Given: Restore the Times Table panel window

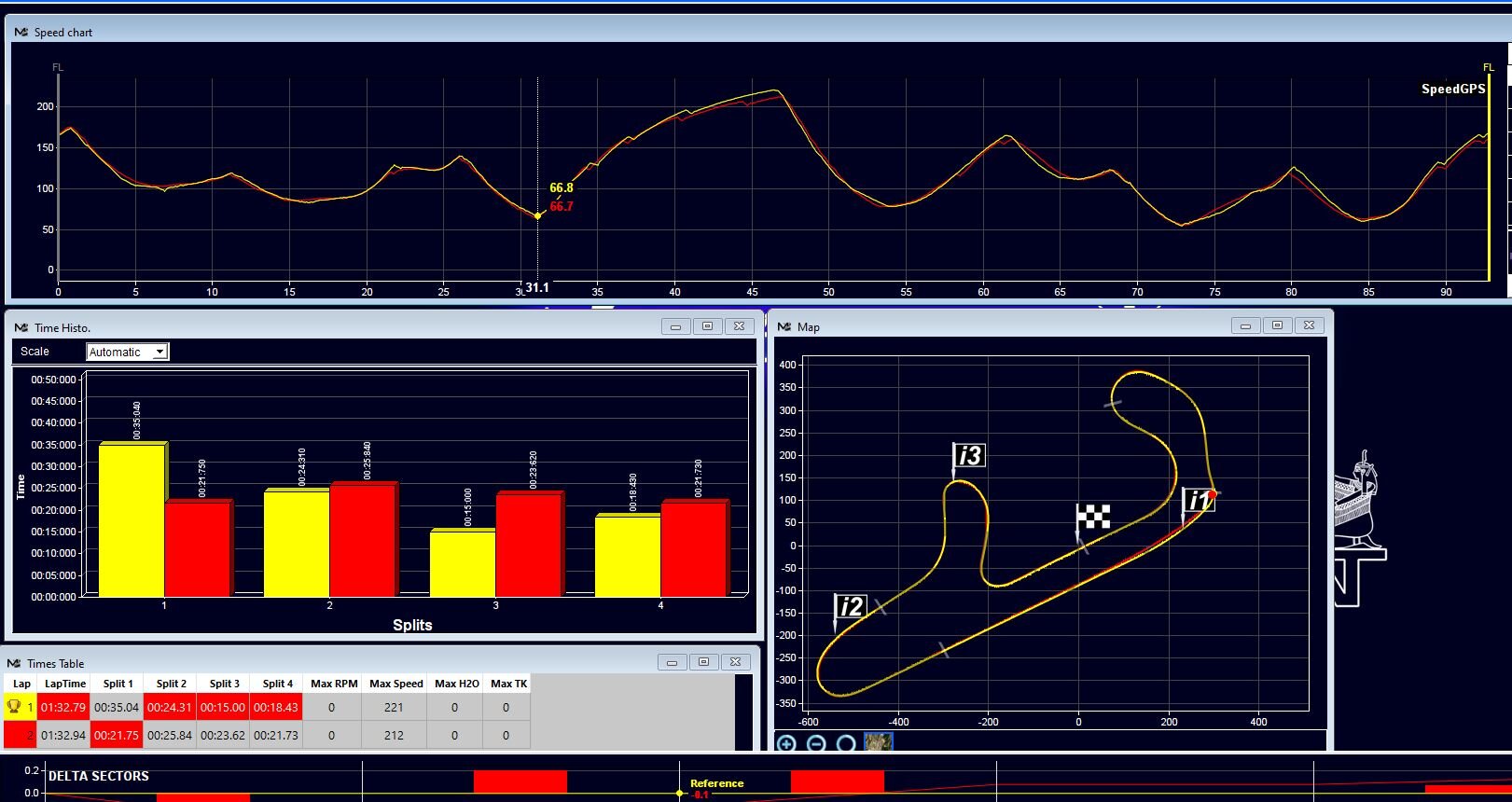Looking at the screenshot, I should pos(703,662).
